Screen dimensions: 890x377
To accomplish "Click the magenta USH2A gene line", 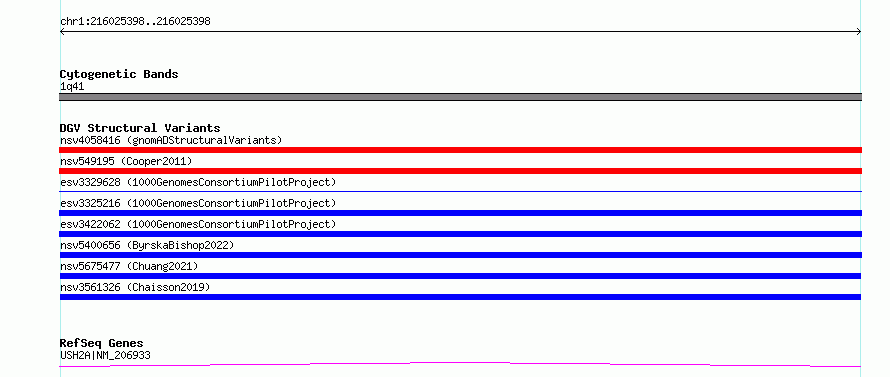I will [x=460, y=364].
